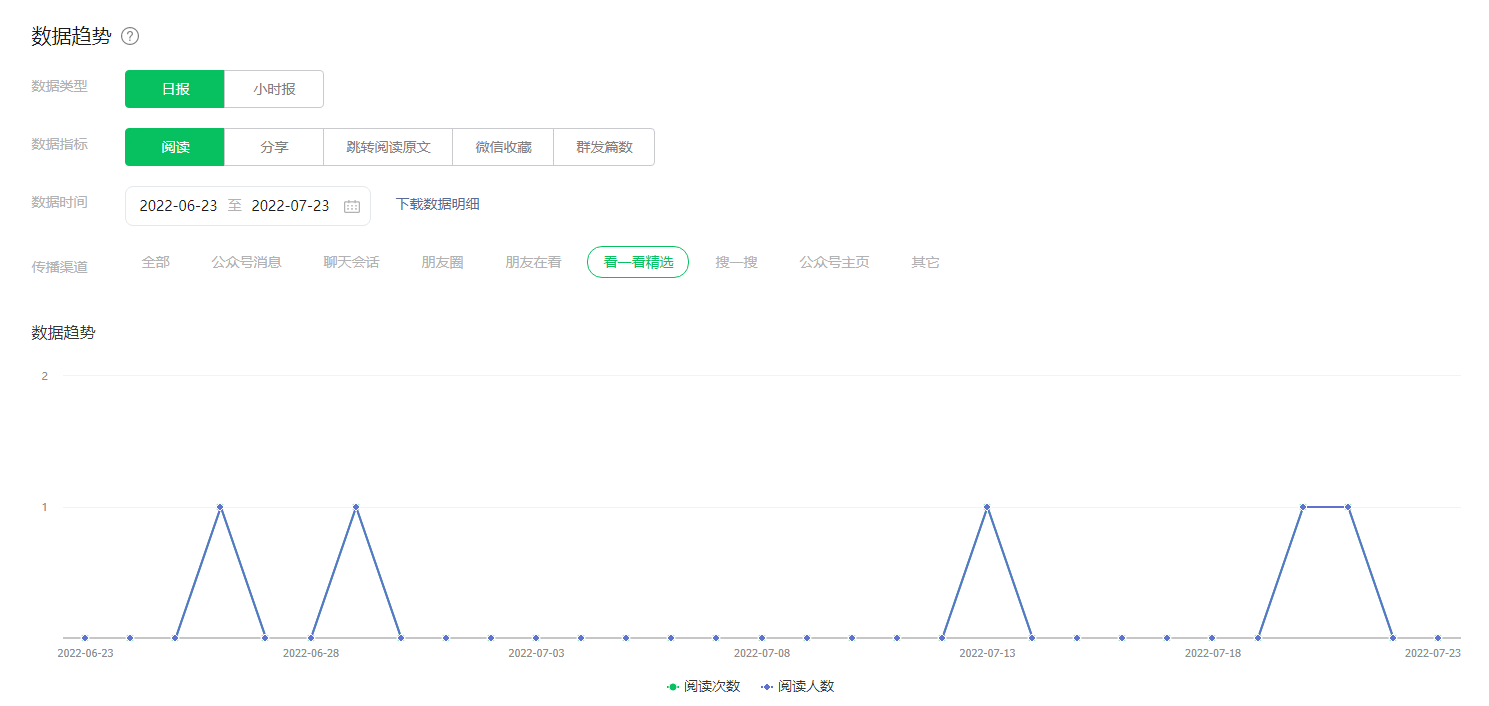Toggle the 阅读人数 legend series
The height and width of the screenshot is (706, 1489).
tap(797, 686)
